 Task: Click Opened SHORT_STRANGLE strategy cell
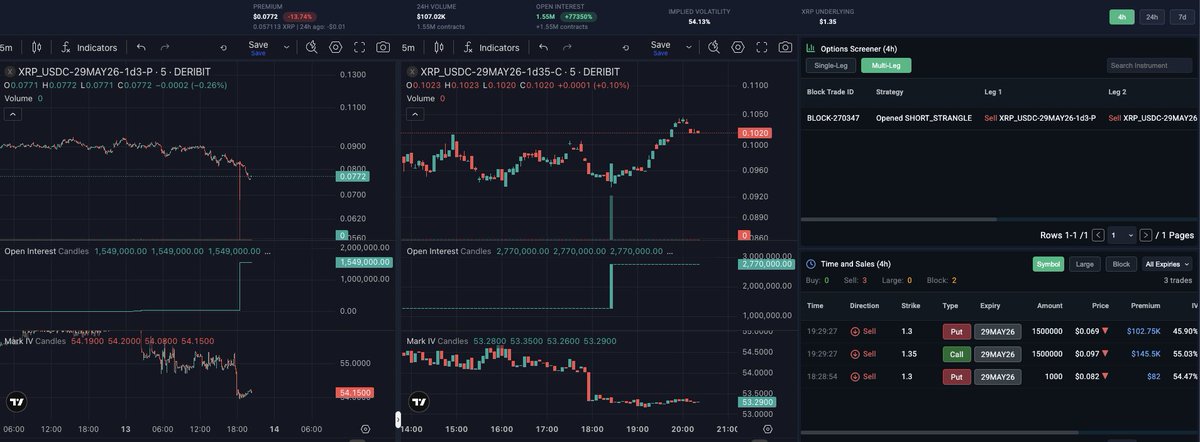pos(923,118)
